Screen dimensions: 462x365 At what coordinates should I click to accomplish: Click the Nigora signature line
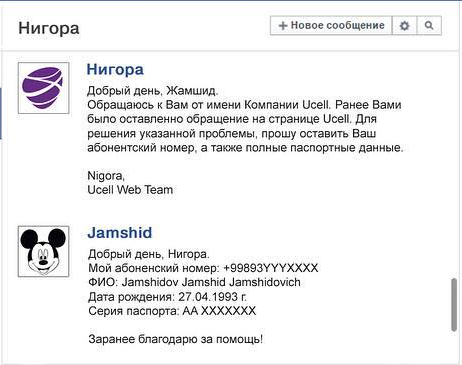pos(106,176)
